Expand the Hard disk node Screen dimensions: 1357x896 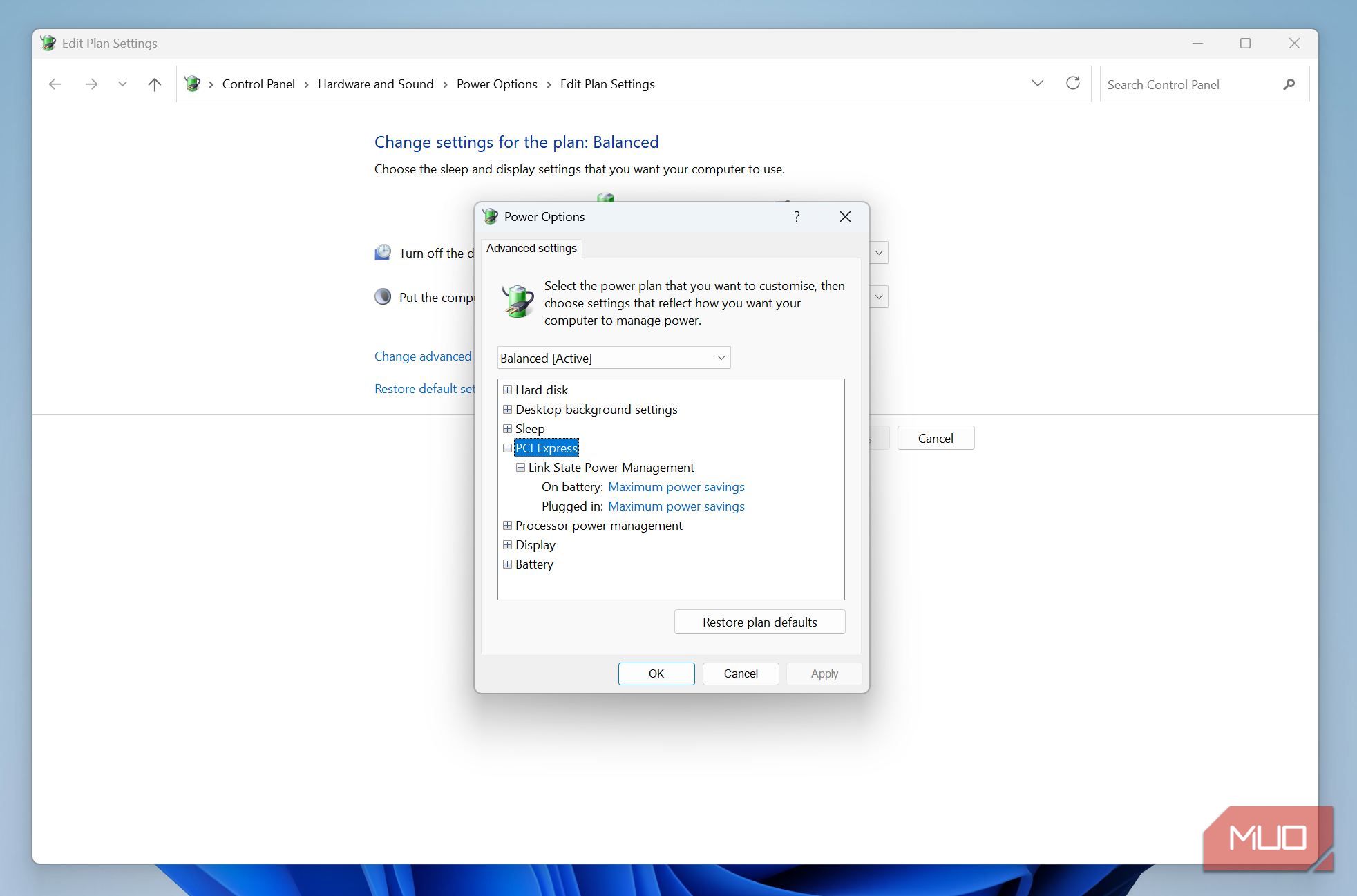(x=507, y=390)
